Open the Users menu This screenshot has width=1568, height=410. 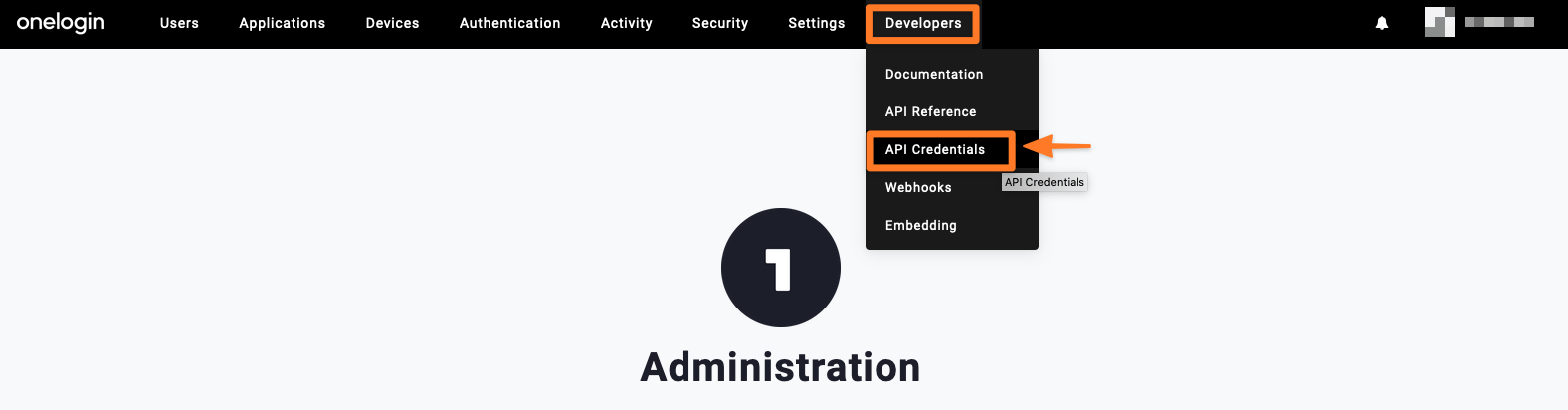[179, 23]
